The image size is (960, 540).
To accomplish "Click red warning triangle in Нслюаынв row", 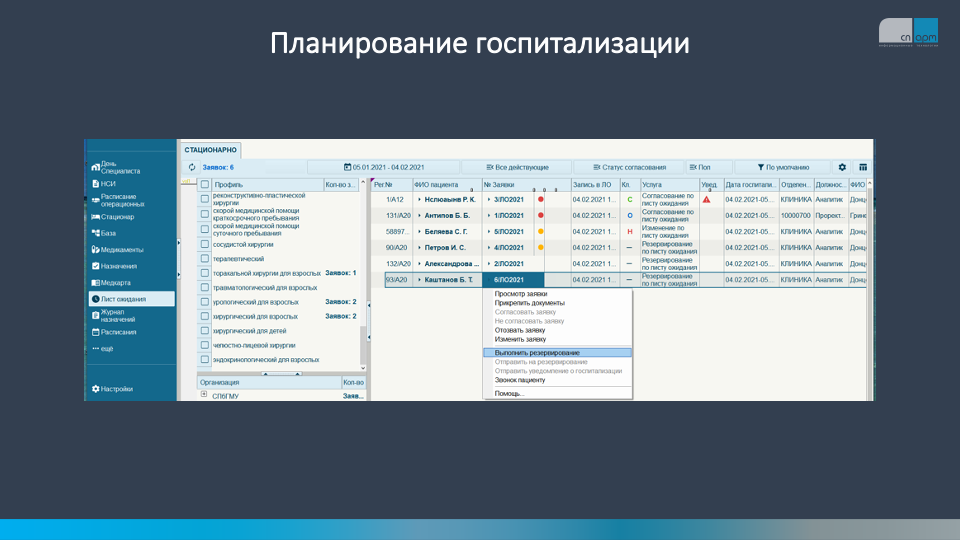I will coord(707,200).
